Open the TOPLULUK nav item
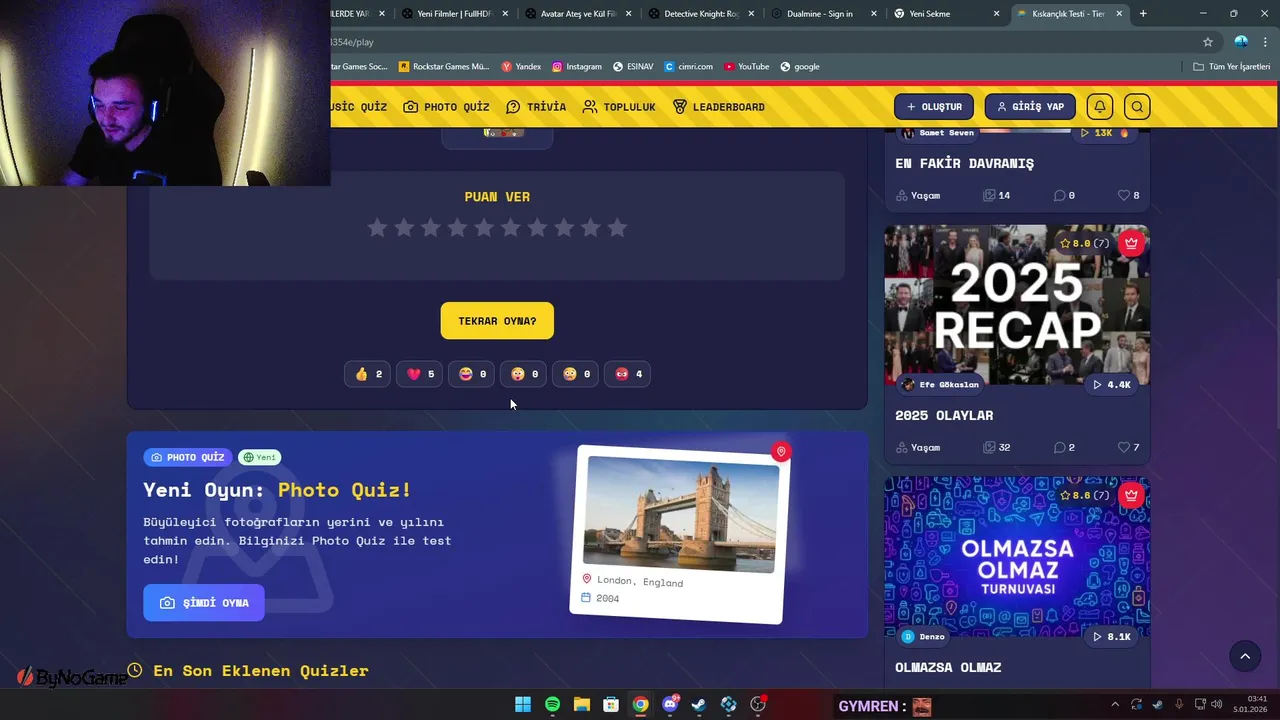 coord(619,107)
